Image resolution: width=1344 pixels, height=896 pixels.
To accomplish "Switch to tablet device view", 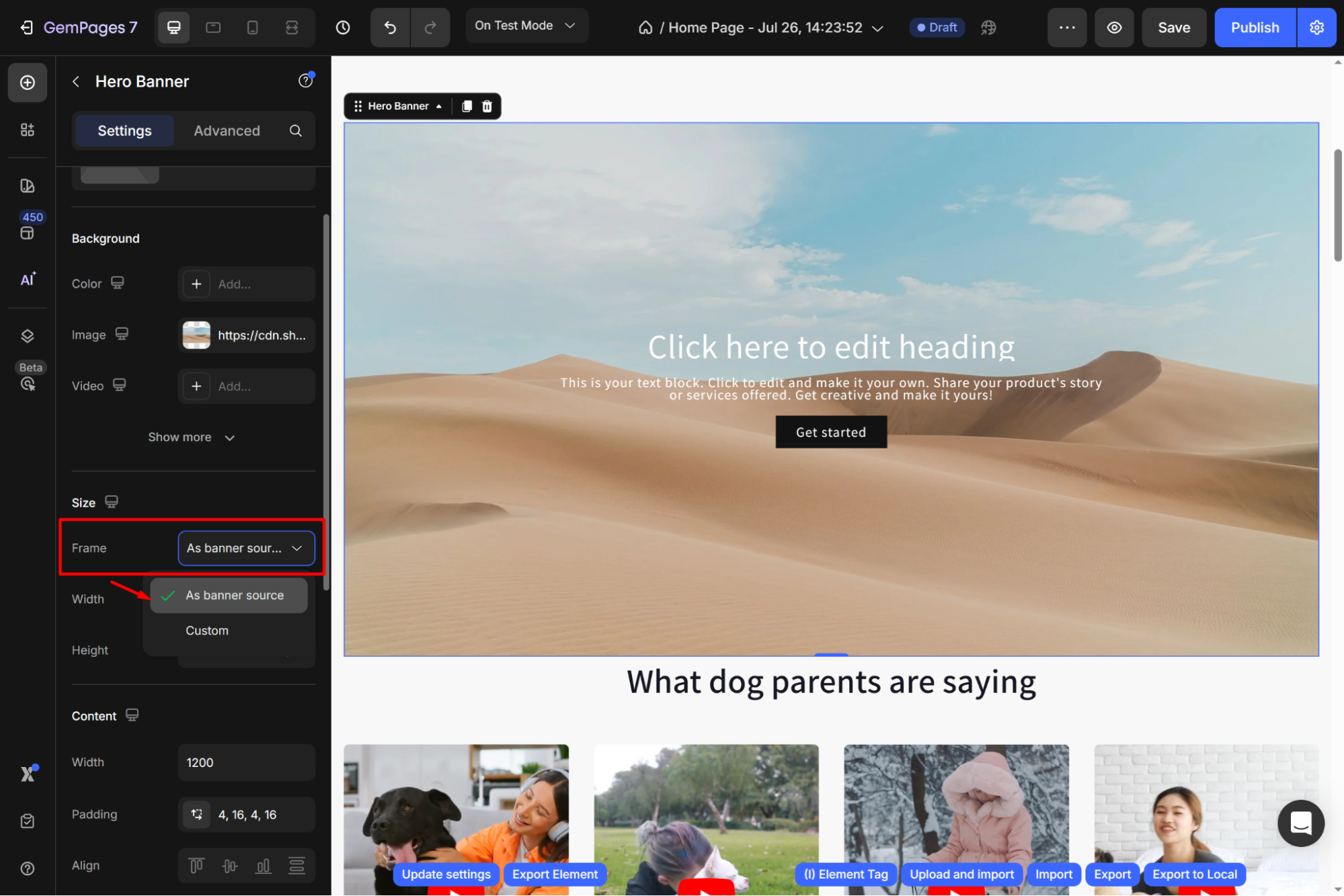I will pyautogui.click(x=213, y=28).
